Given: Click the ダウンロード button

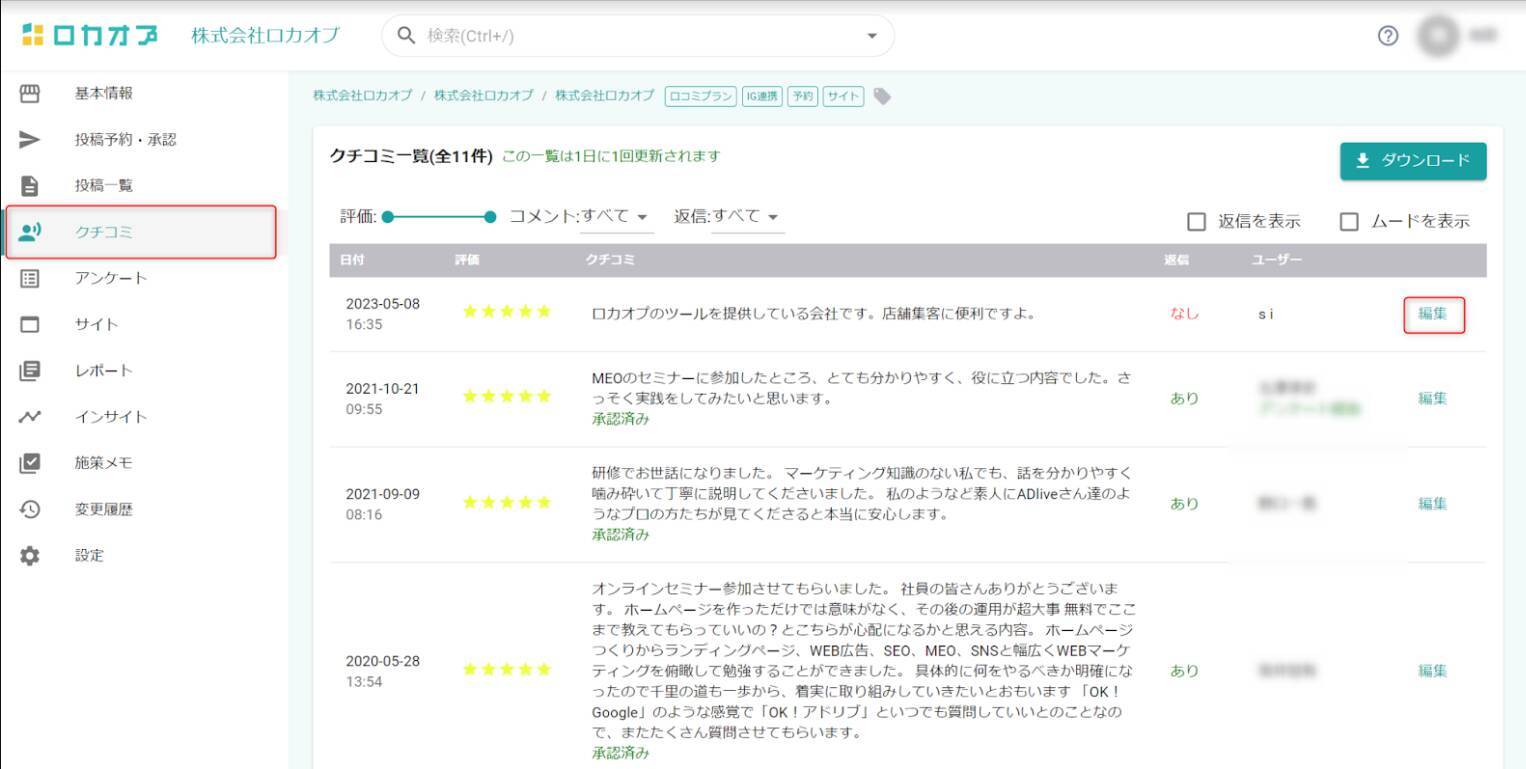Looking at the screenshot, I should [x=1412, y=161].
